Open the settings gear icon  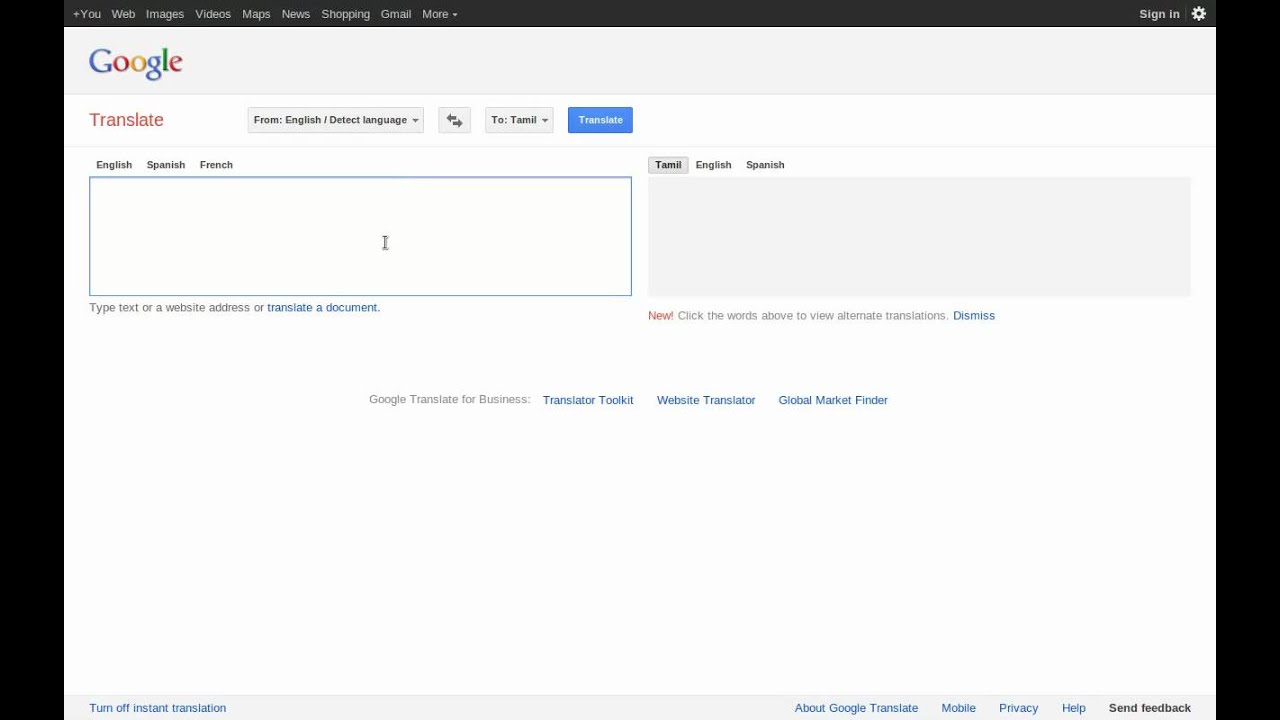coord(1198,14)
